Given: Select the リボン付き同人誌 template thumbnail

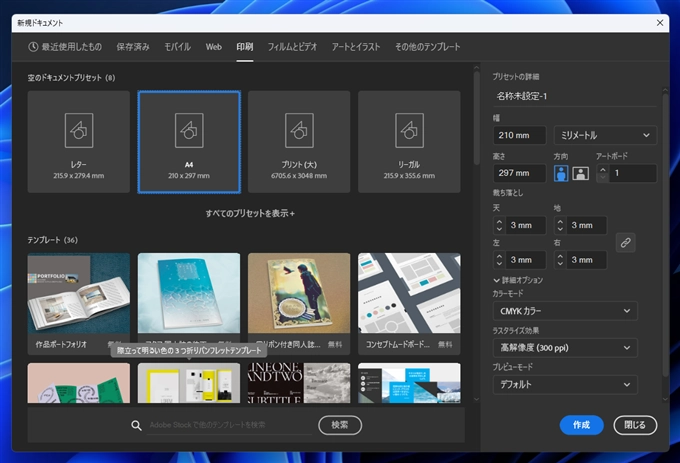Looking at the screenshot, I should tap(299, 293).
